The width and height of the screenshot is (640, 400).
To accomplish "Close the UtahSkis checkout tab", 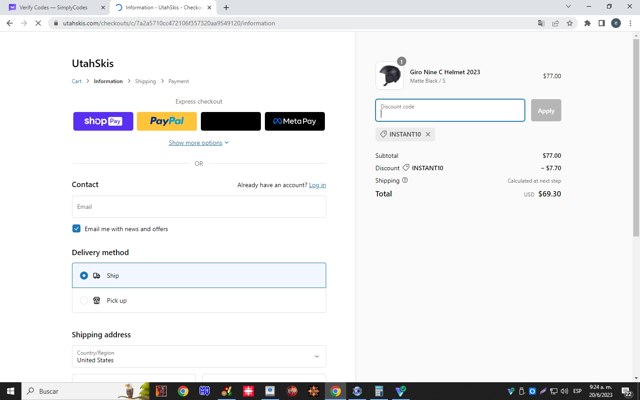I will tap(209, 7).
